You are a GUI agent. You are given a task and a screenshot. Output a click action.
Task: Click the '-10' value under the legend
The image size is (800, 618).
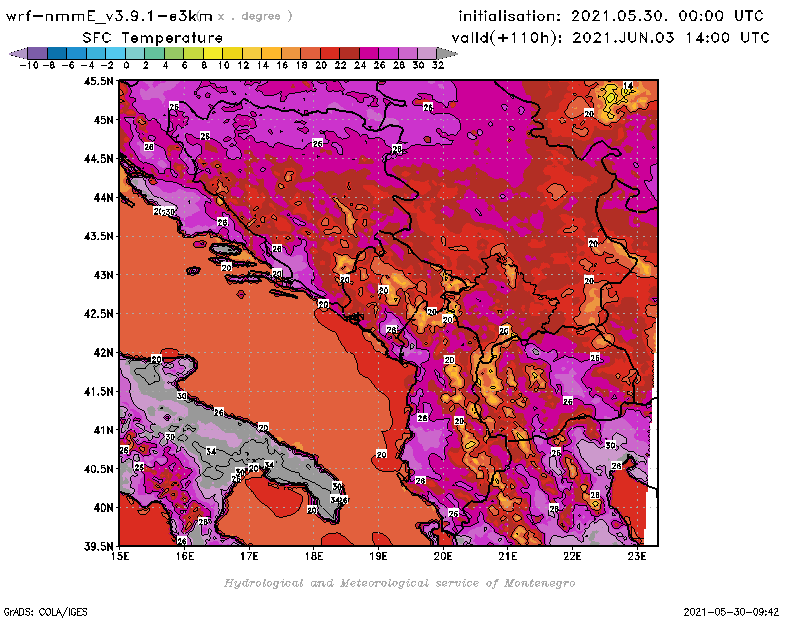pyautogui.click(x=29, y=66)
